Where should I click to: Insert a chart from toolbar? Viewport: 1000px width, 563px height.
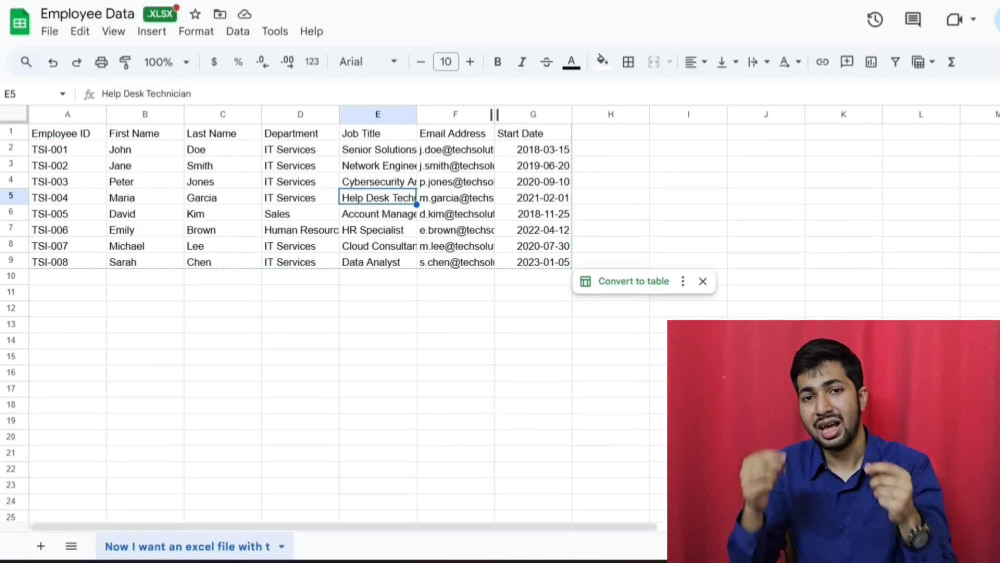[871, 62]
